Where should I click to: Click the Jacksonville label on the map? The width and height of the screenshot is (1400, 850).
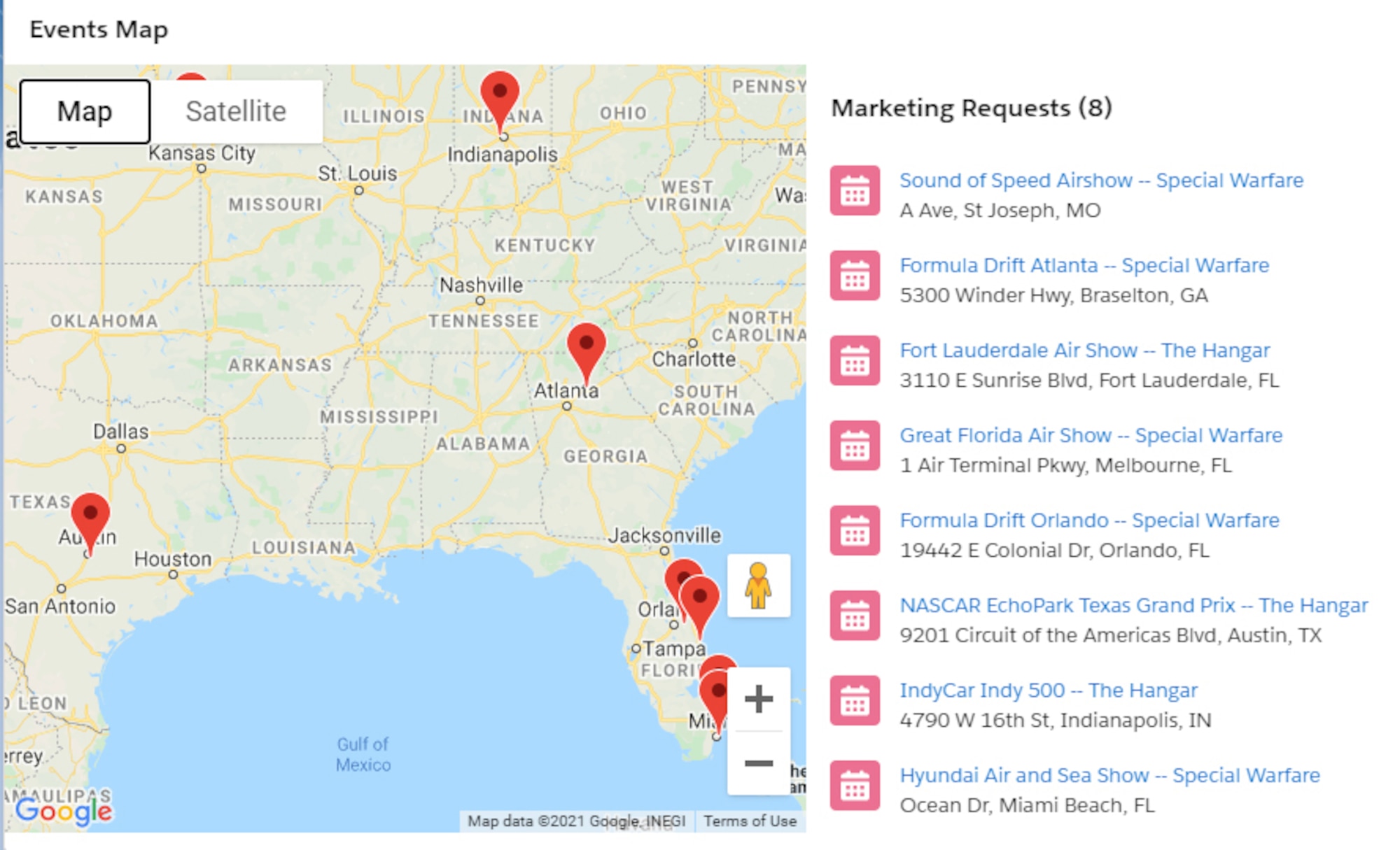coord(664,536)
